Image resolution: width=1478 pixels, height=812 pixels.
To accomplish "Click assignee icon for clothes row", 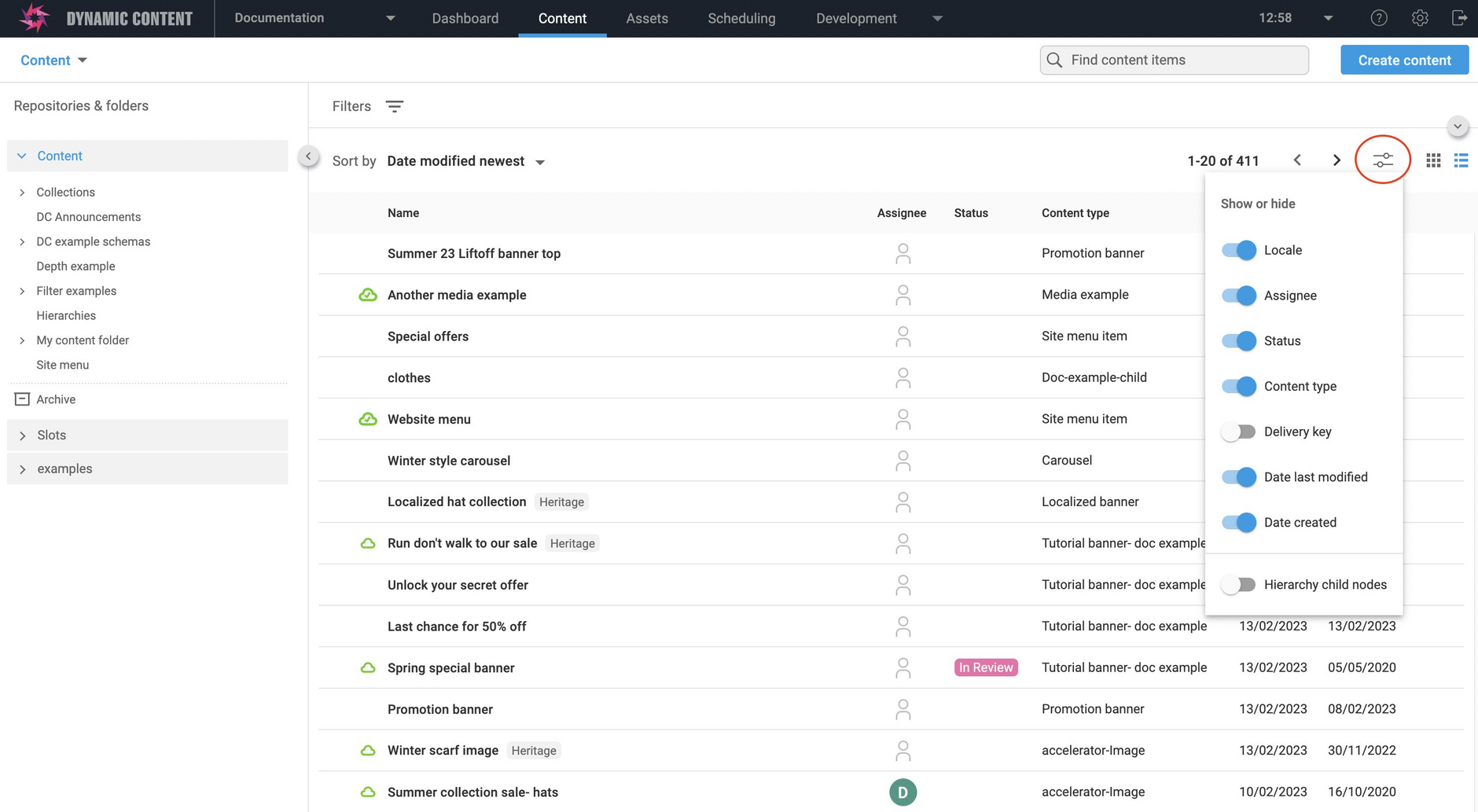I will pos(903,378).
